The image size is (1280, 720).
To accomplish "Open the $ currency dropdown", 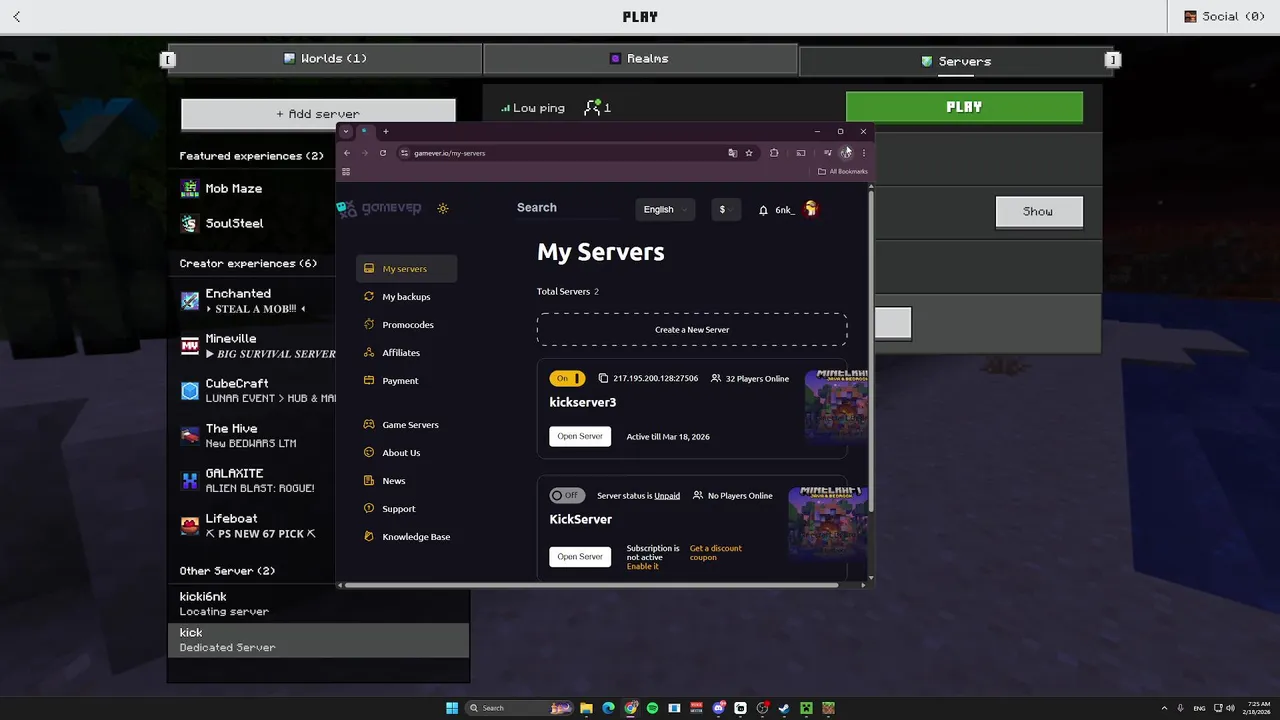I will click(726, 209).
